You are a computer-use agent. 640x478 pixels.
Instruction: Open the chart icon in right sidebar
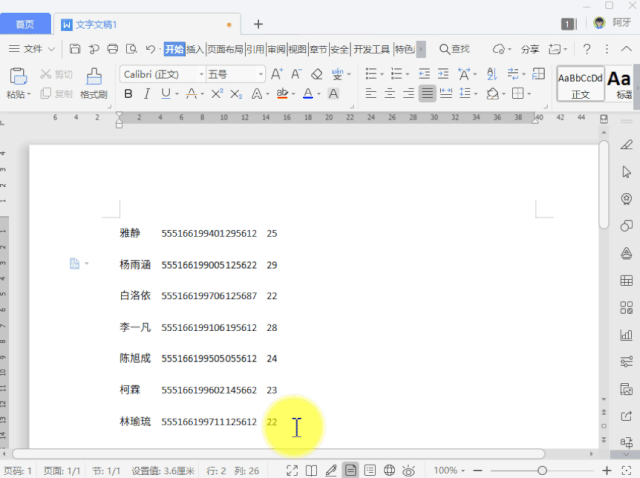(627, 335)
